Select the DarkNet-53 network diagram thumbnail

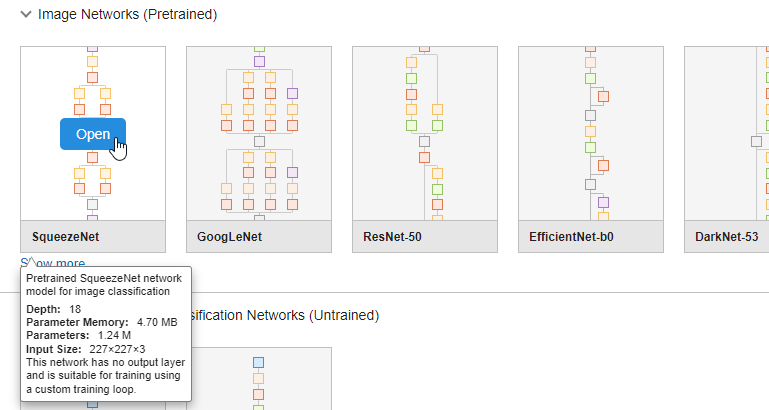[x=727, y=132]
